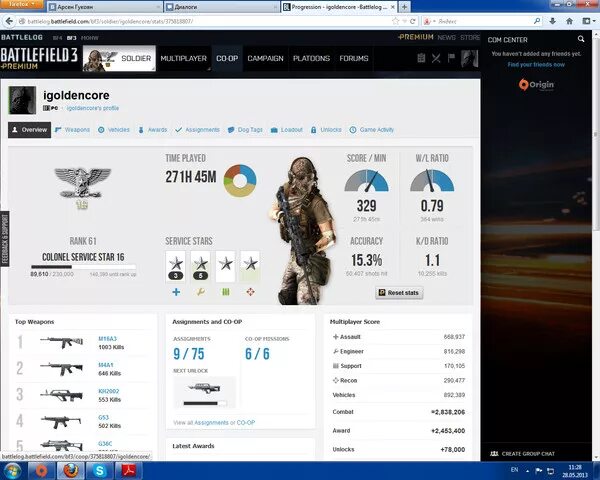Screen dimensions: 600x480
Task: Show hidden system tray icons arrow
Action: [x=527, y=470]
